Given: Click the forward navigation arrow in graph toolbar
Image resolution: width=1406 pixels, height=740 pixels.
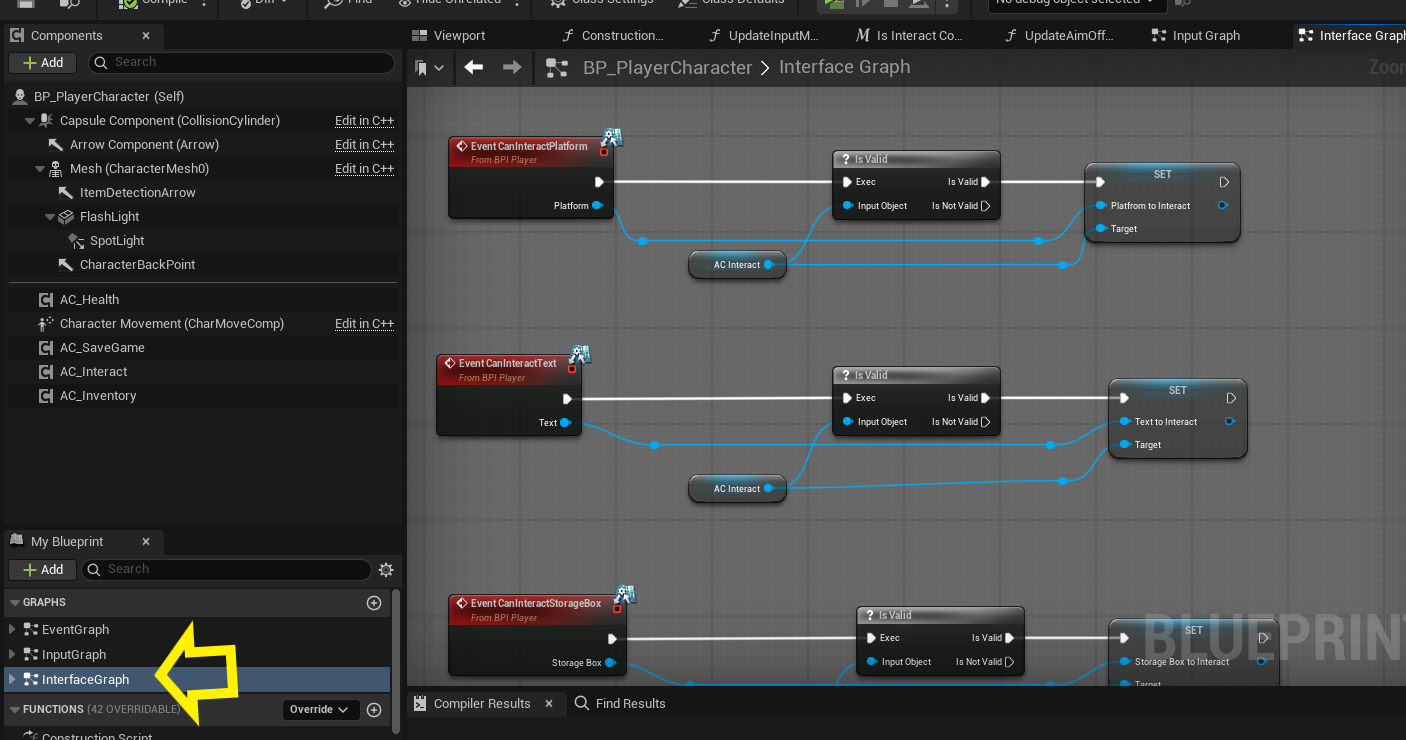Looking at the screenshot, I should pos(512,67).
